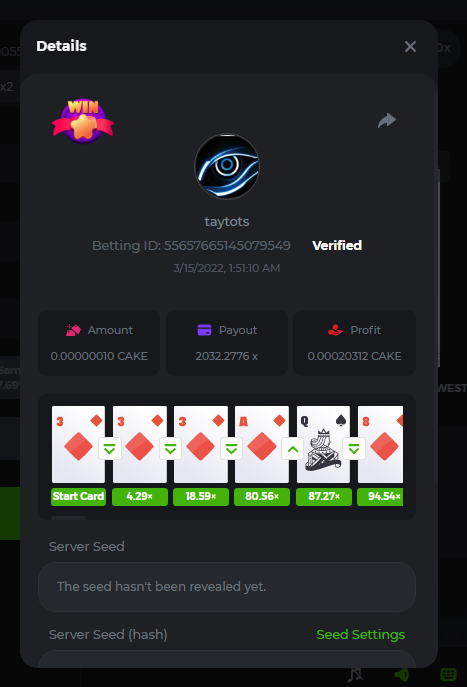Screen dimensions: 467x687
Task: Close the Details dialog
Action: coord(410,46)
